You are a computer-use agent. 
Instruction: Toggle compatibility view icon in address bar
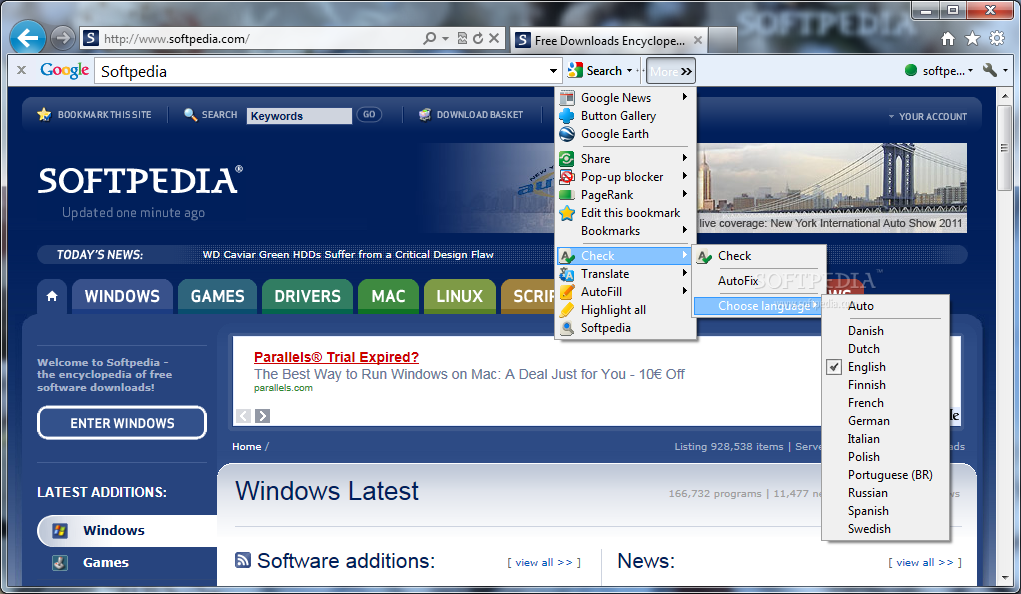click(462, 38)
